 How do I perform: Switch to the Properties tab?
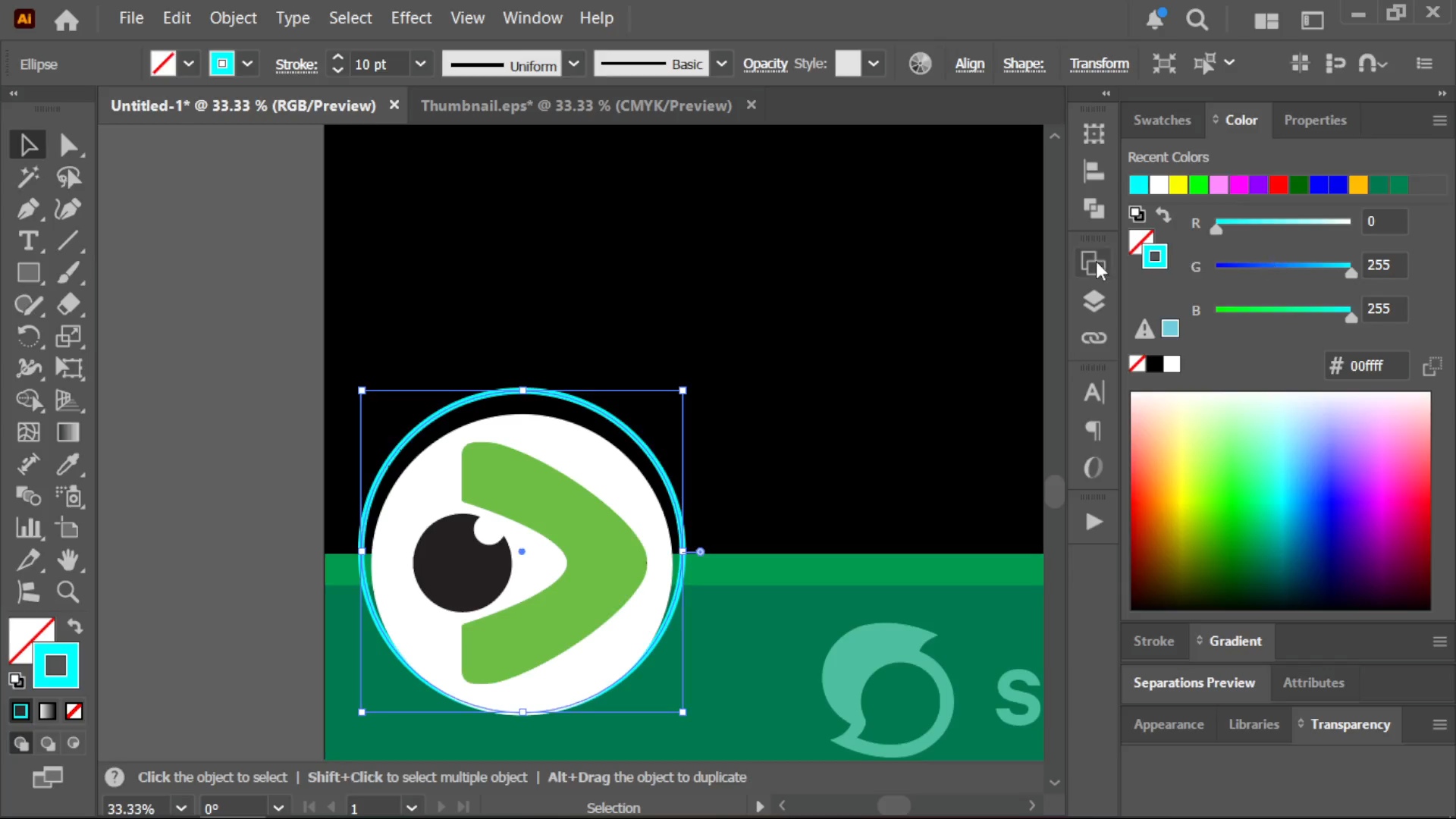(1315, 120)
